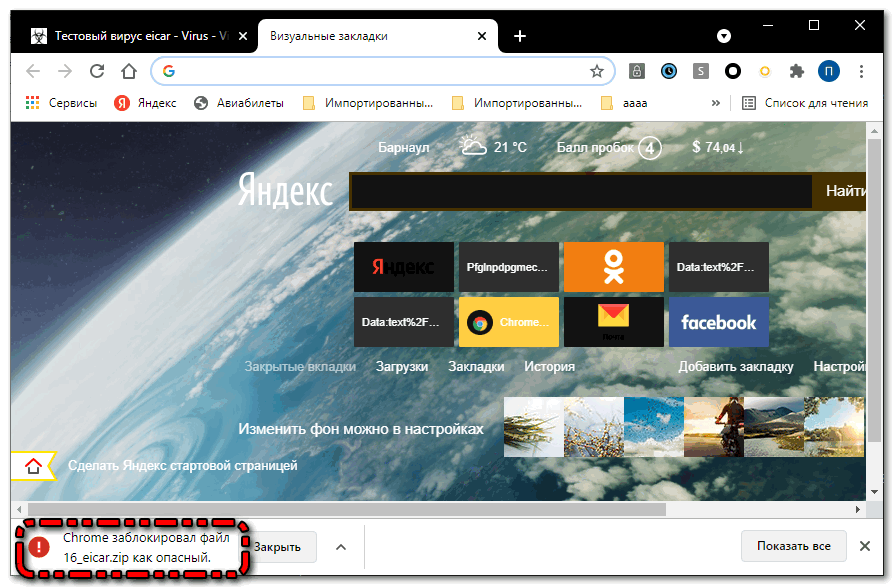Click the Яндекс logo on page
This screenshot has height=587, width=895.
[285, 190]
